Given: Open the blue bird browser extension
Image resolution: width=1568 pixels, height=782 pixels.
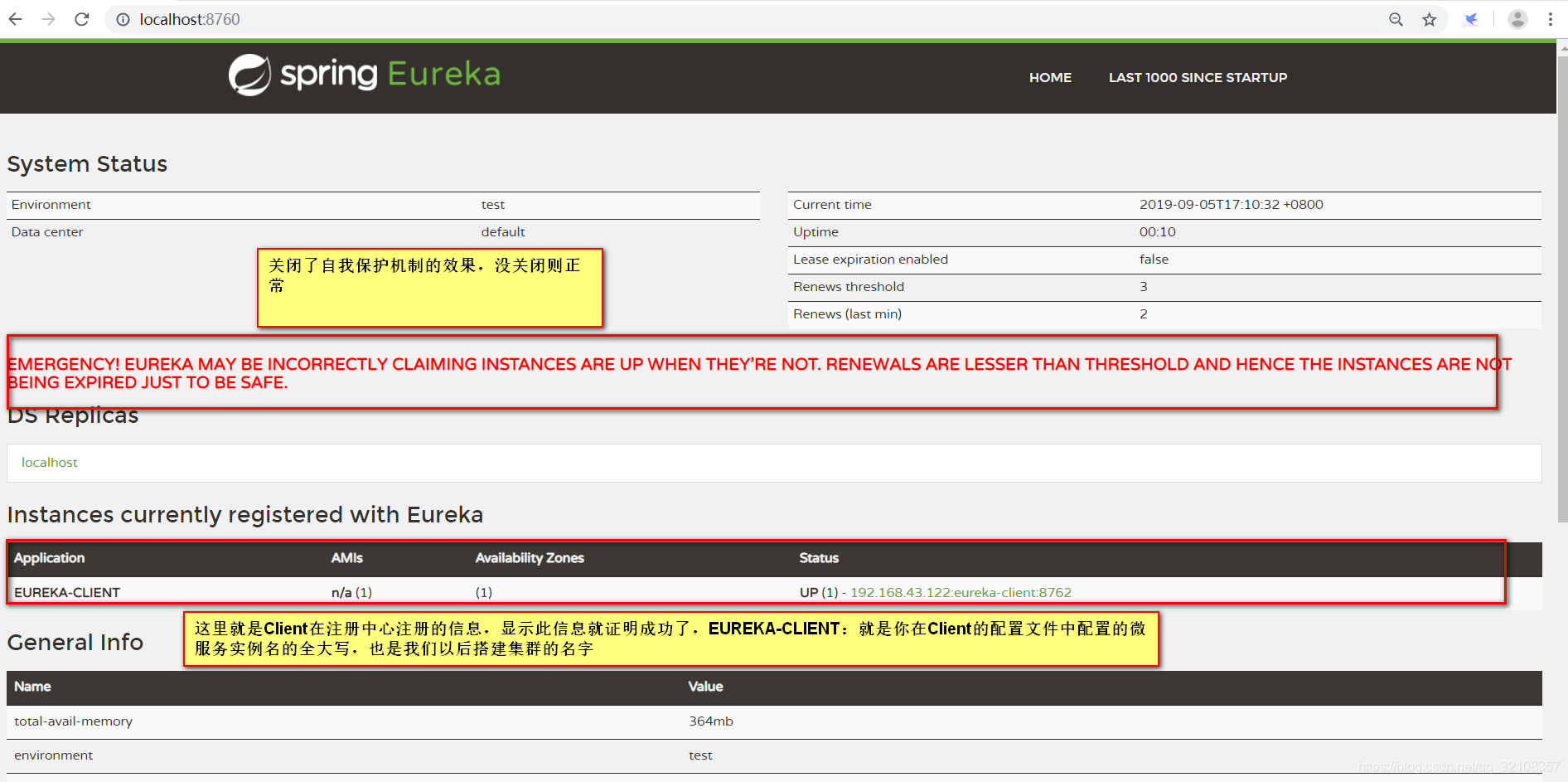Looking at the screenshot, I should pos(1471,19).
